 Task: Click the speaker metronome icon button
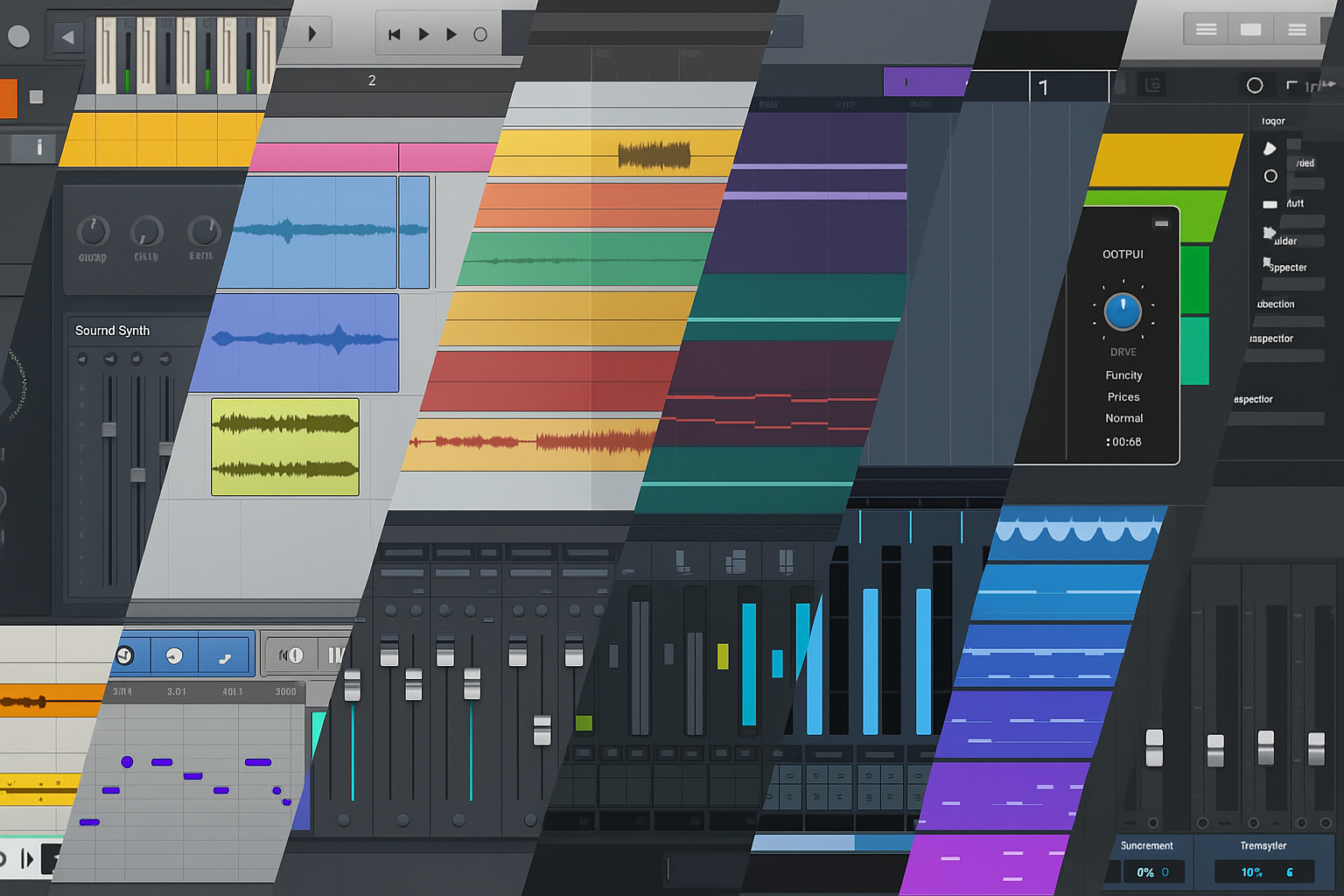(x=290, y=655)
